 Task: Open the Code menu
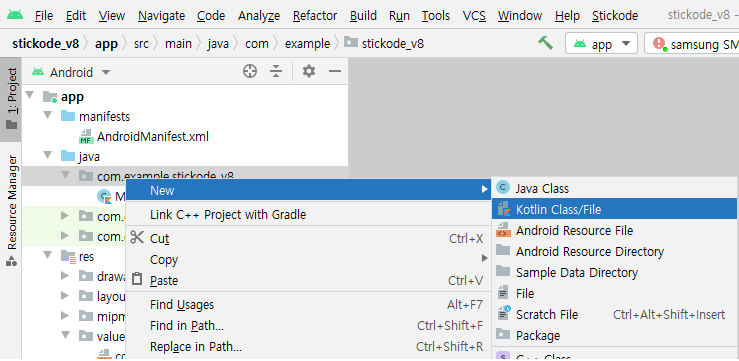211,16
